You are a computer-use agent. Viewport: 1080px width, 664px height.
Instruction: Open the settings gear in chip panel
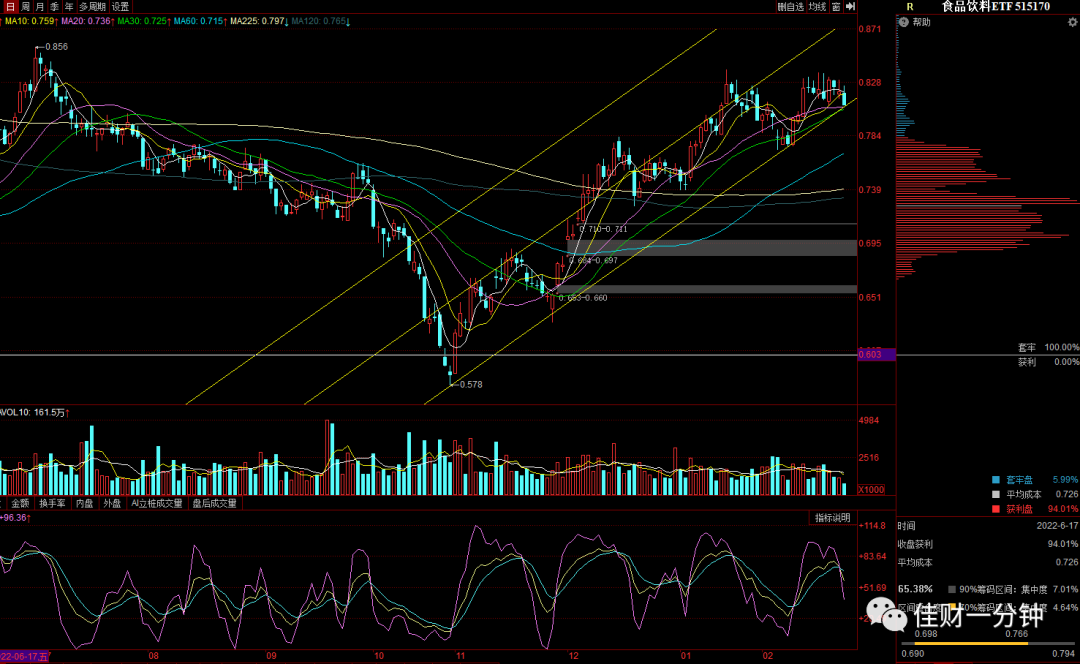click(1072, 22)
